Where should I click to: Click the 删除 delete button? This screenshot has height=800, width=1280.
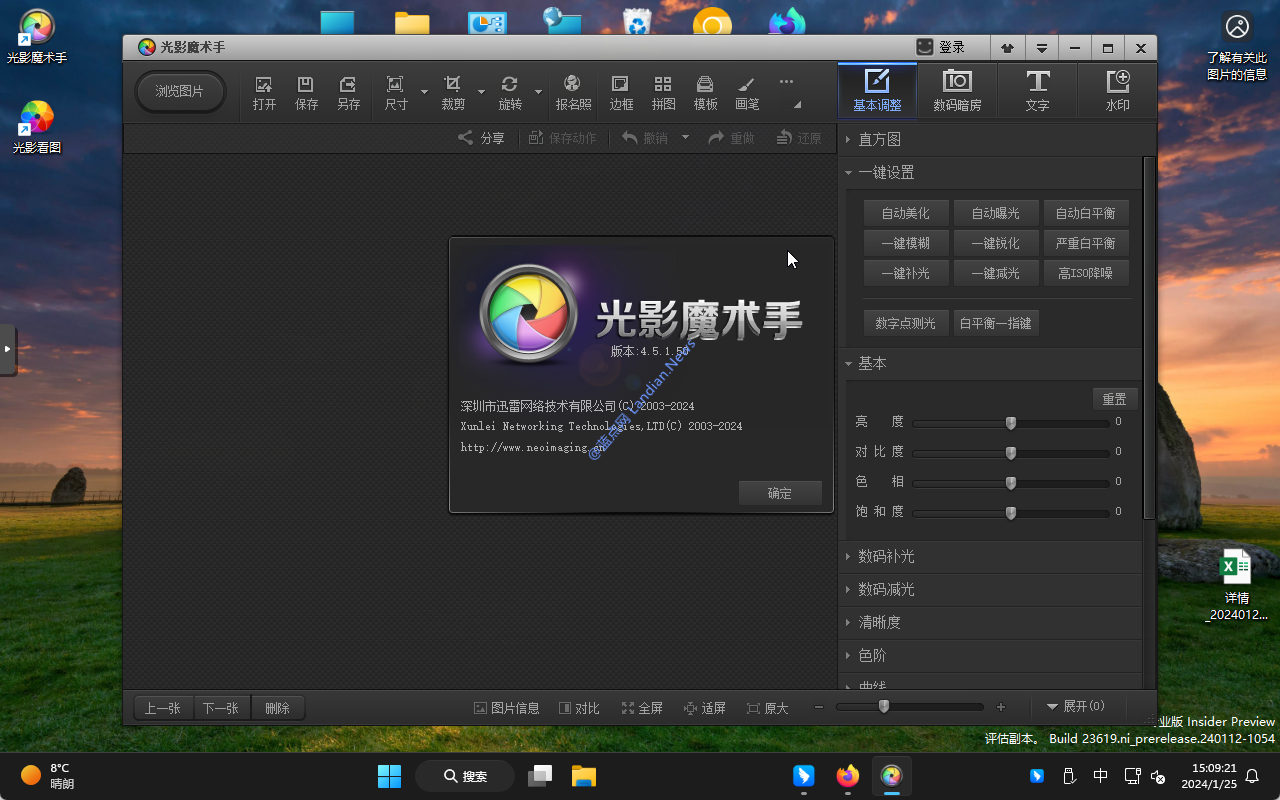278,708
